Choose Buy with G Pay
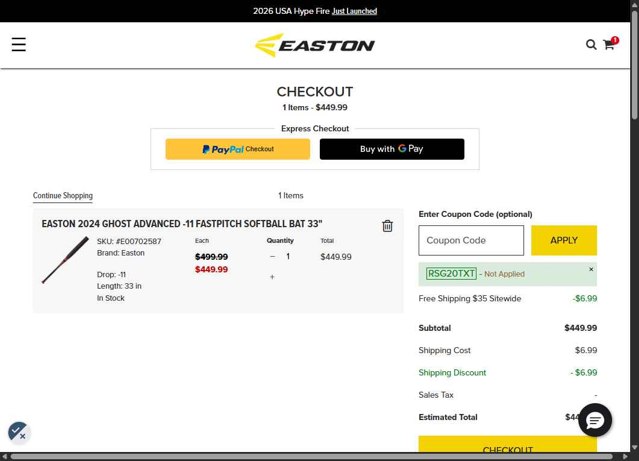The image size is (639, 461). click(392, 149)
